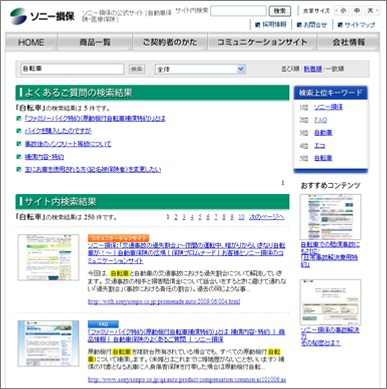Select top keyword FAQ
This screenshot has height=389, width=387.
tap(321, 120)
